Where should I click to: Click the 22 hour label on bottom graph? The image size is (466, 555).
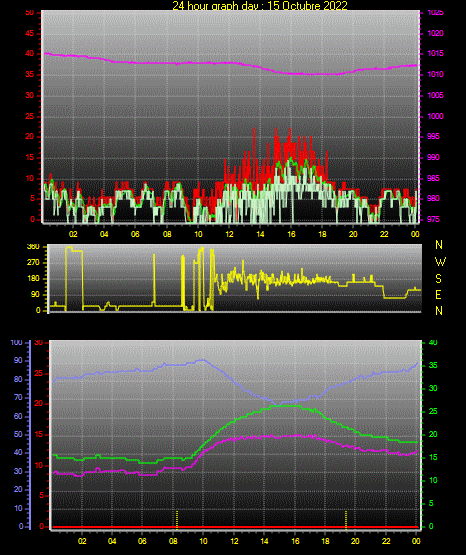point(386,541)
